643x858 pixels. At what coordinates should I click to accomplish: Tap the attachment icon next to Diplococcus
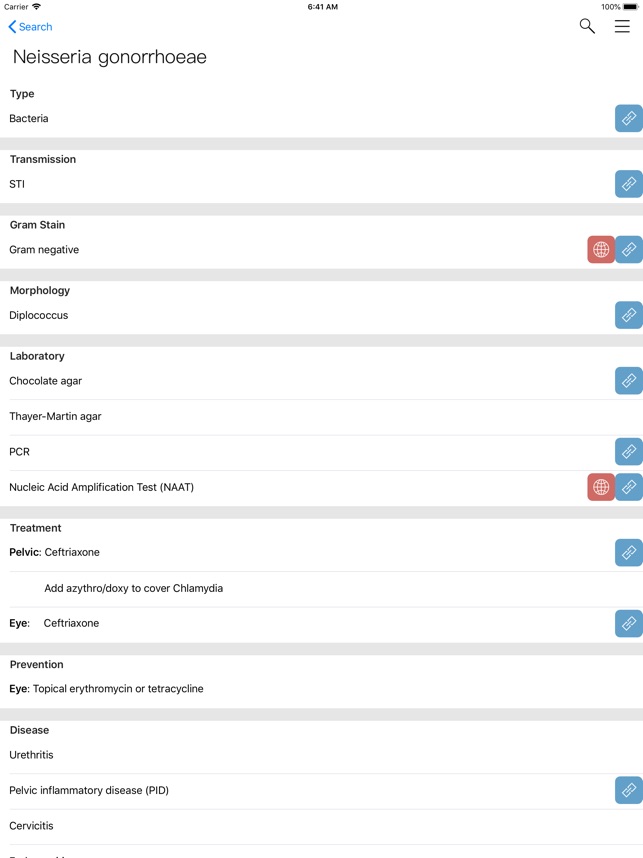click(628, 315)
